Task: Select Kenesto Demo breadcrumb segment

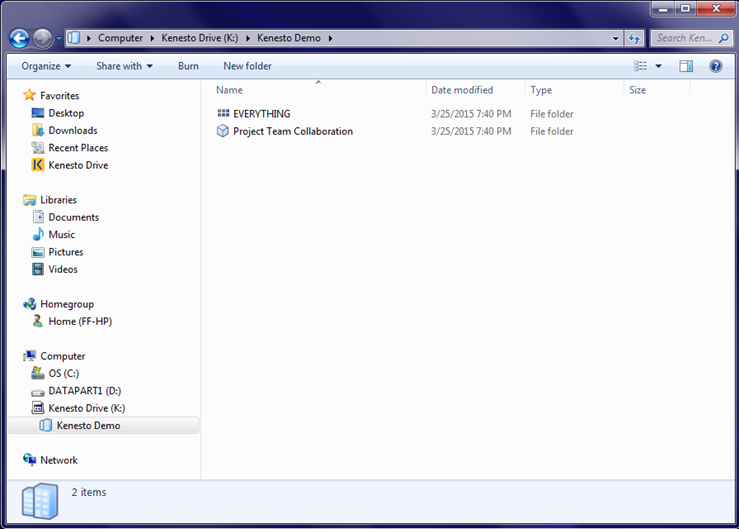Action: [288, 38]
